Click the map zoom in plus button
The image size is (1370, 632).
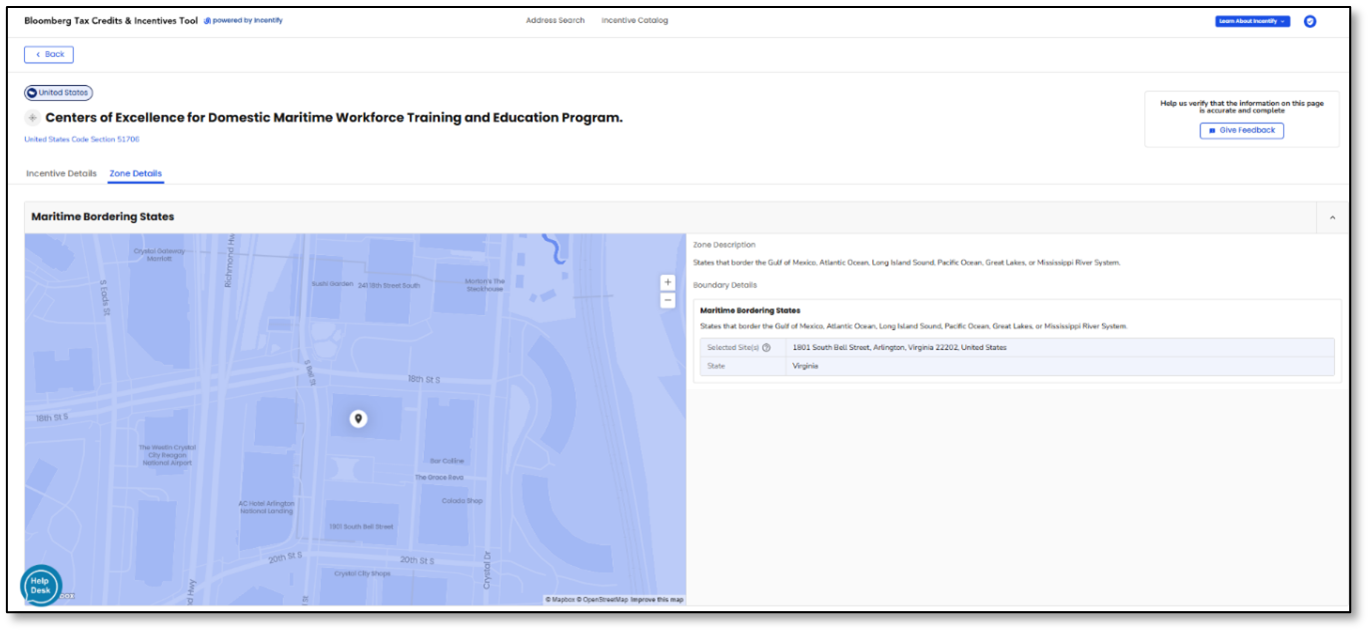[x=668, y=283]
